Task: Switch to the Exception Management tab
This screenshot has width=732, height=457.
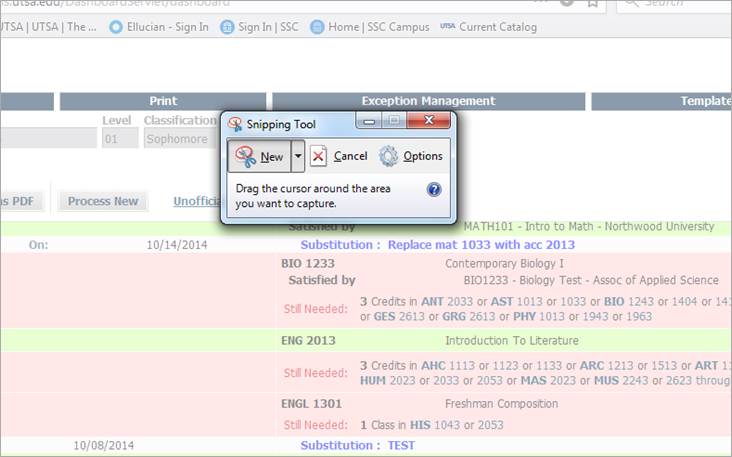Action: coord(428,101)
